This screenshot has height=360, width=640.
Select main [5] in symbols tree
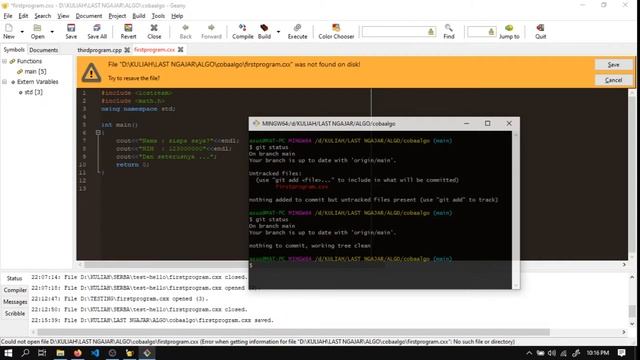point(35,71)
